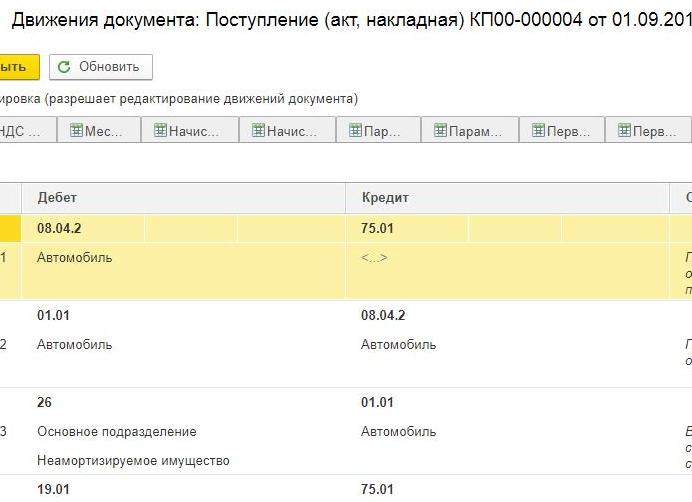This screenshot has width=692, height=502.
Task: Click the manual adjustment description label
Action: (x=179, y=98)
